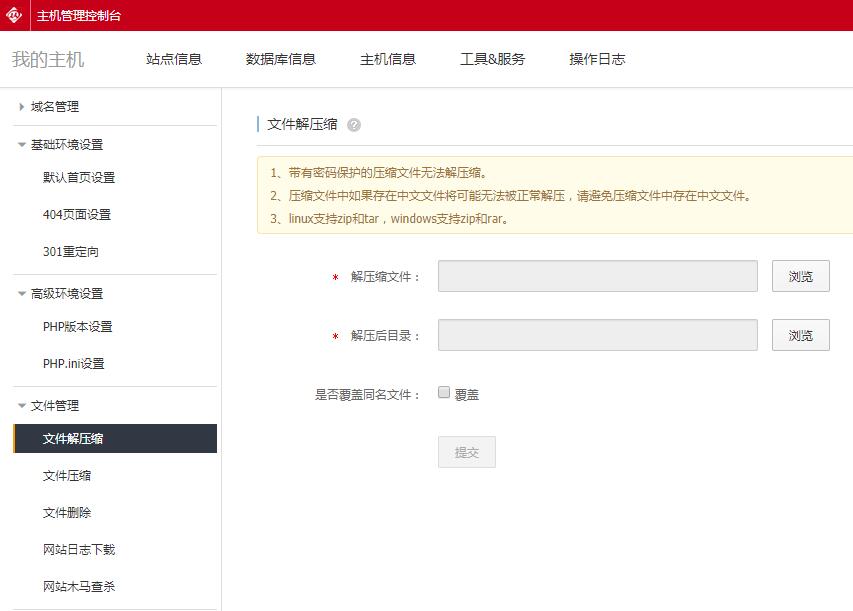The height and width of the screenshot is (611, 853).
Task: Collapse the 文件管理 section arrow
Action: tap(22, 406)
